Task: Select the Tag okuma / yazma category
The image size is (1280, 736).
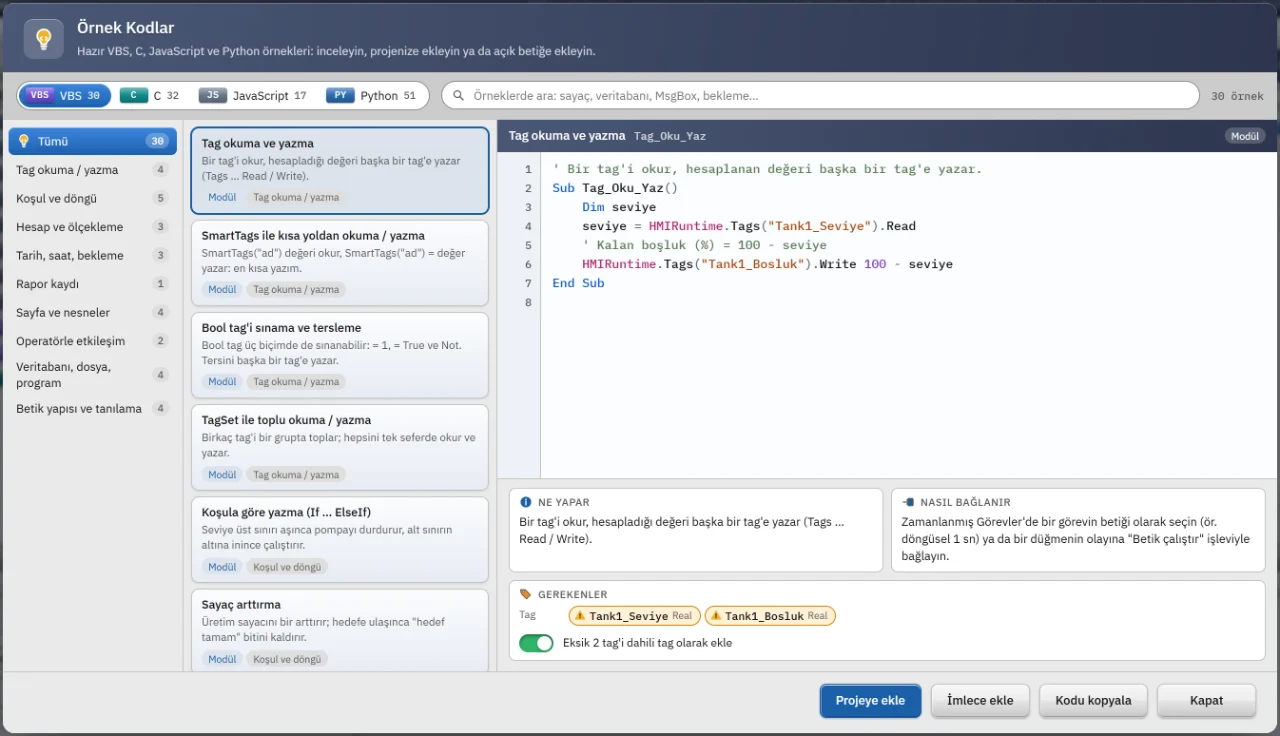Action: tap(93, 170)
